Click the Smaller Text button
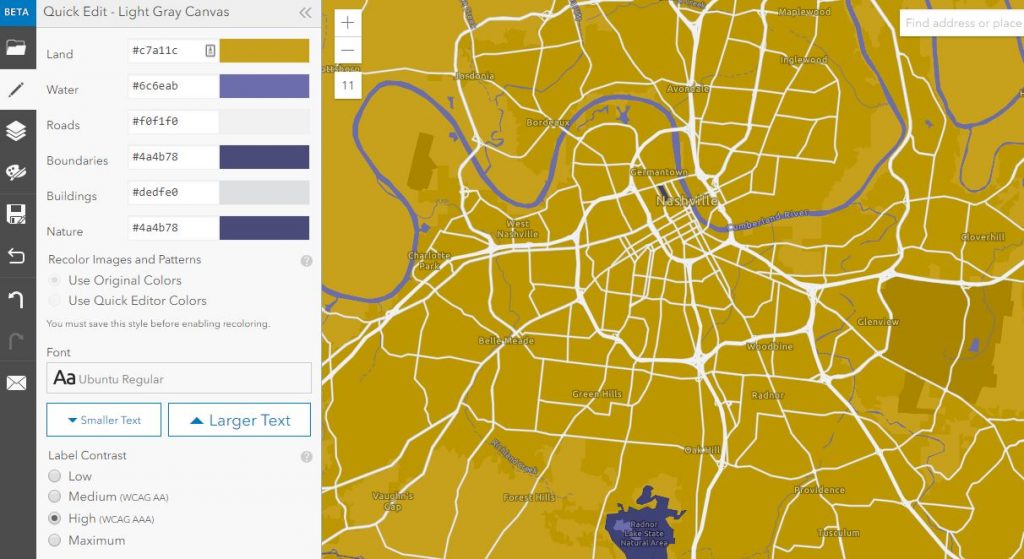This screenshot has width=1024, height=559. pyautogui.click(x=103, y=420)
